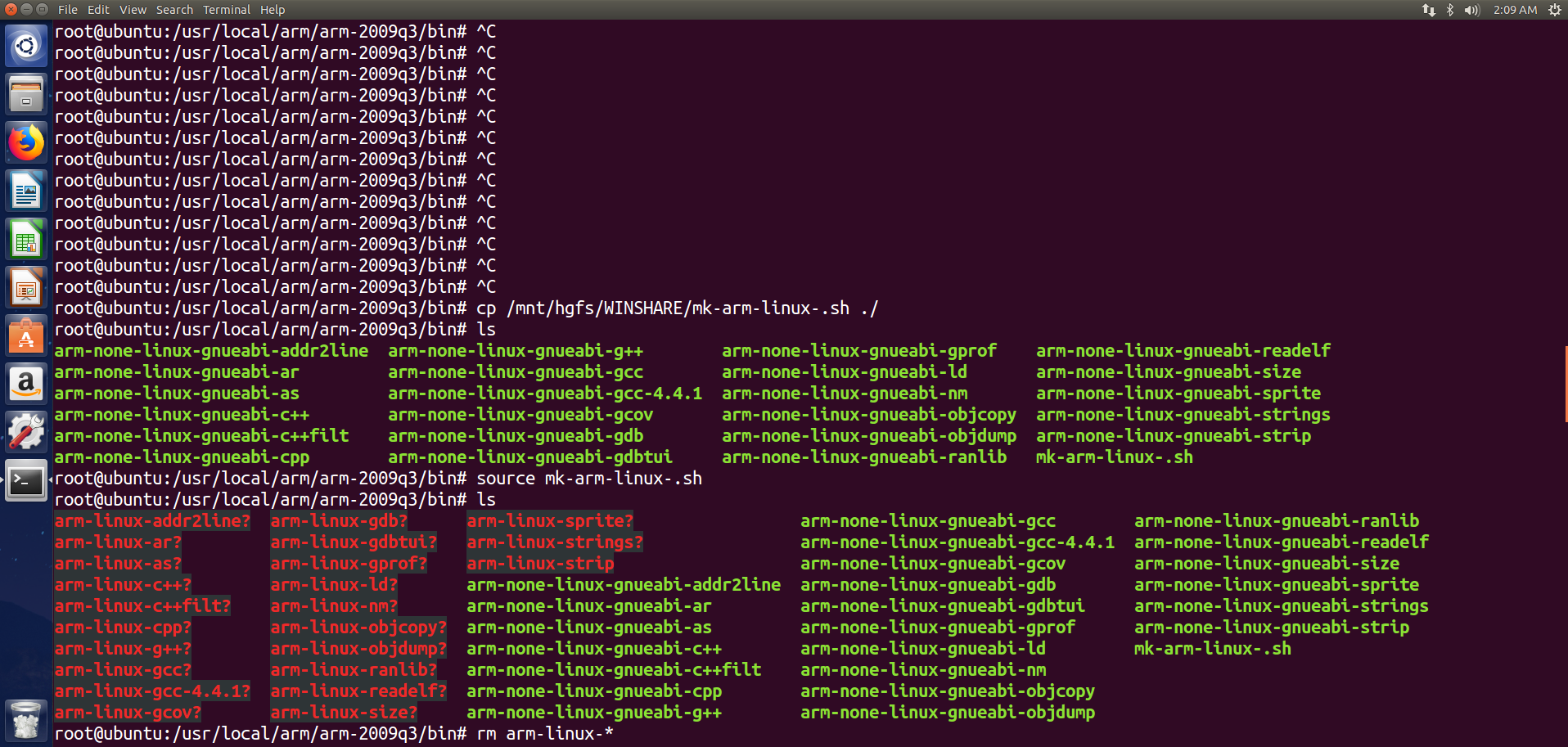This screenshot has height=747, width=1568.
Task: Open LibreOffice Impress from the launcher
Action: 26,287
